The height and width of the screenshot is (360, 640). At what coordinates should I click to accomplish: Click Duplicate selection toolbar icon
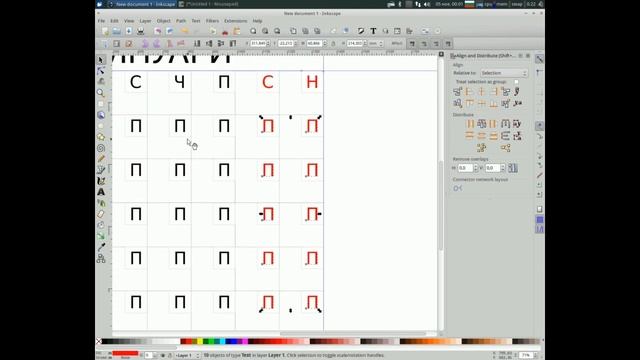tap(293, 31)
